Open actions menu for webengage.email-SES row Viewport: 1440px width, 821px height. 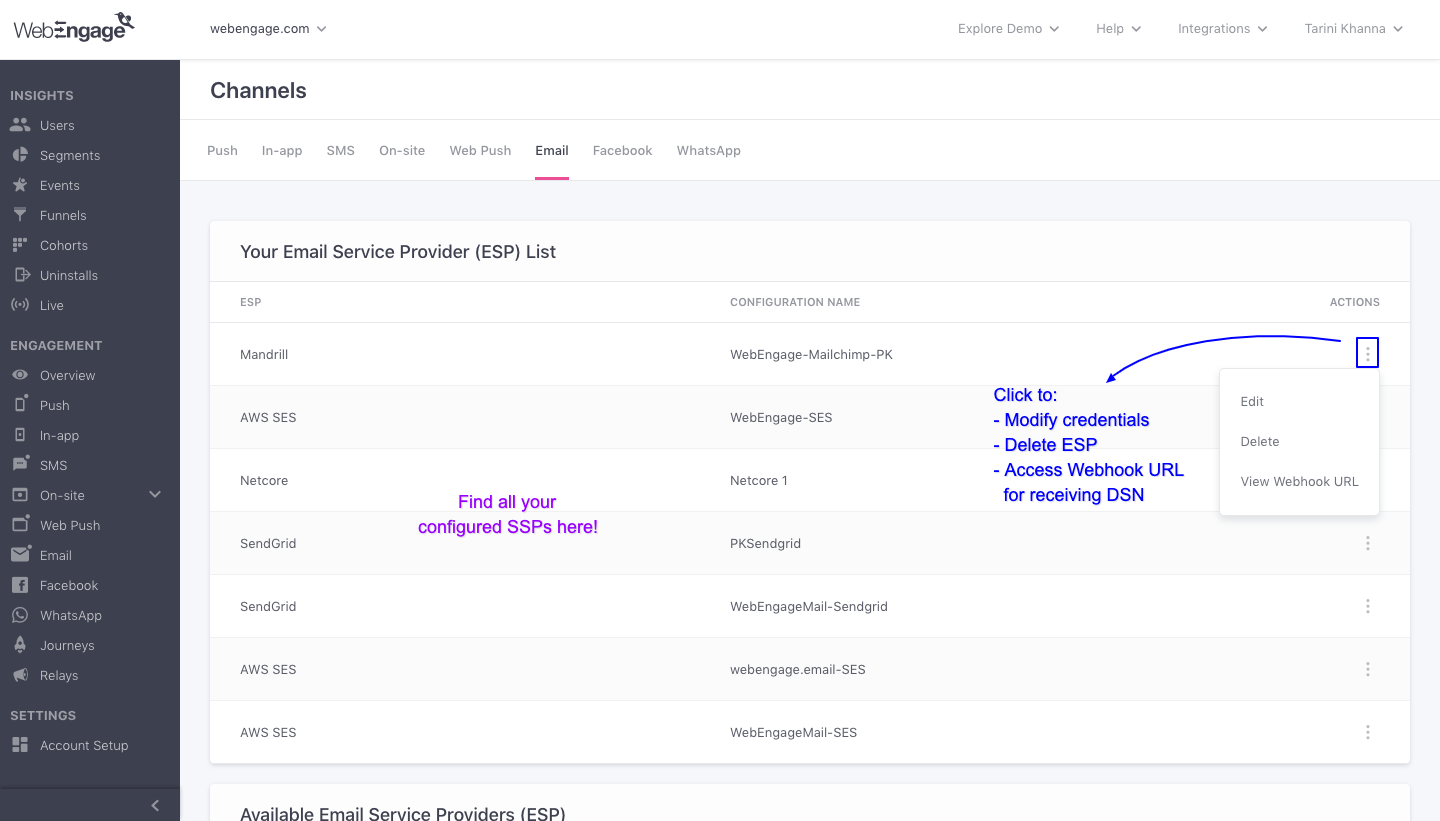tap(1367, 669)
